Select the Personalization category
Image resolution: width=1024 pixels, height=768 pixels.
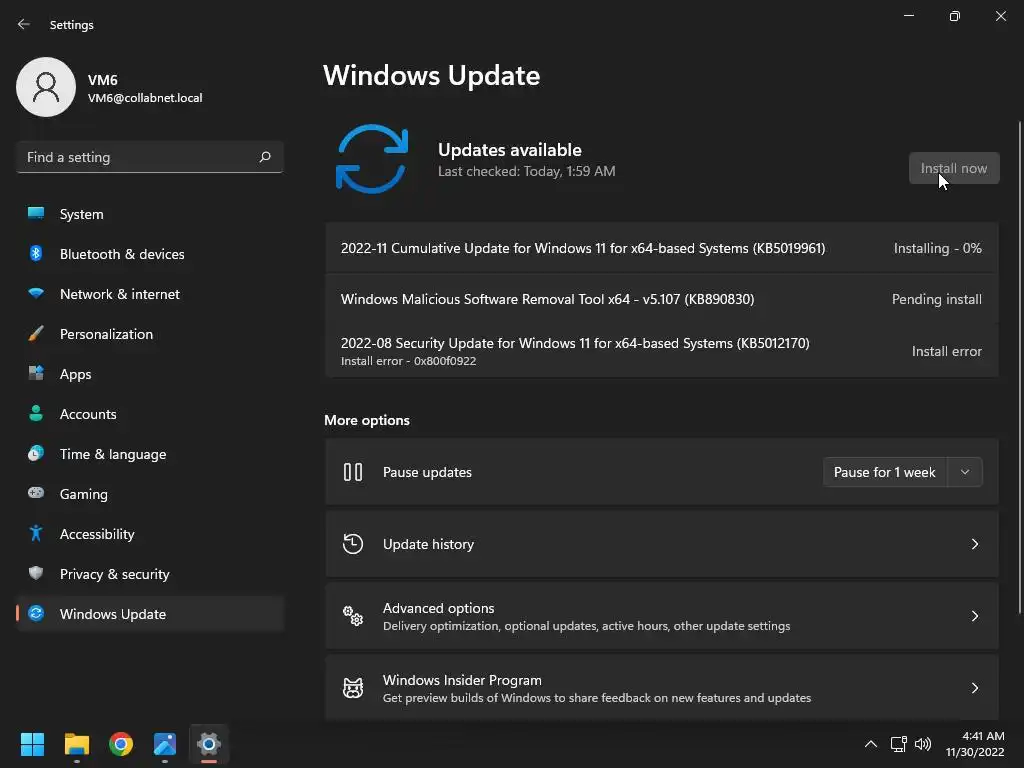pos(150,334)
